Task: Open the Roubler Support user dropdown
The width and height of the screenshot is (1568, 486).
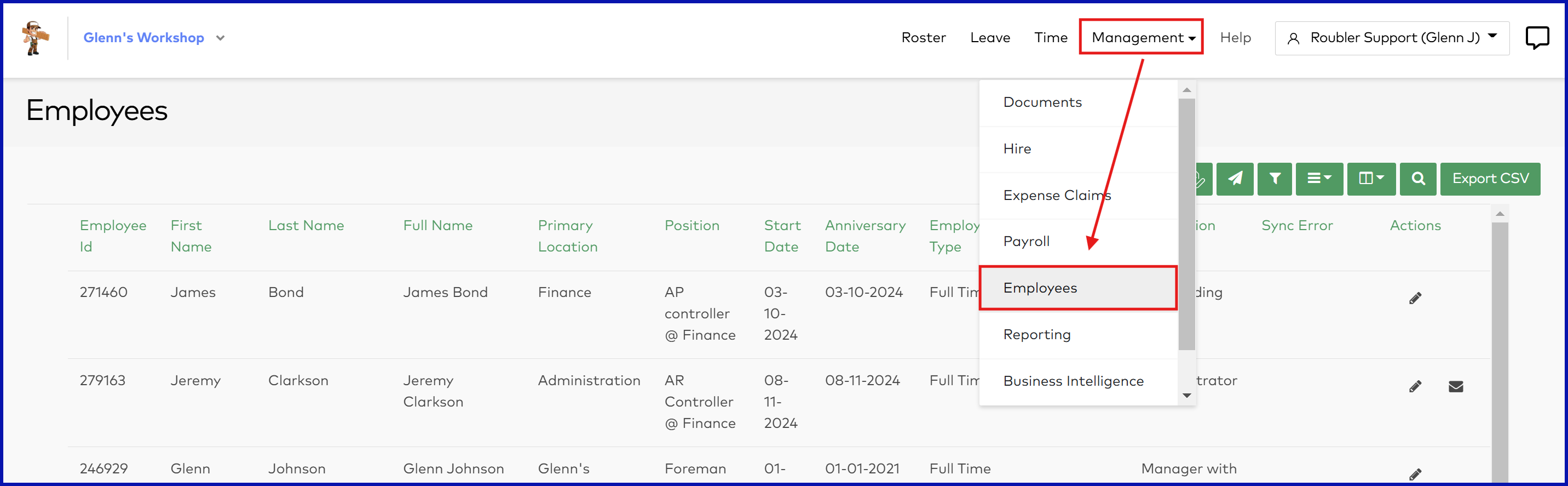Action: click(1392, 38)
